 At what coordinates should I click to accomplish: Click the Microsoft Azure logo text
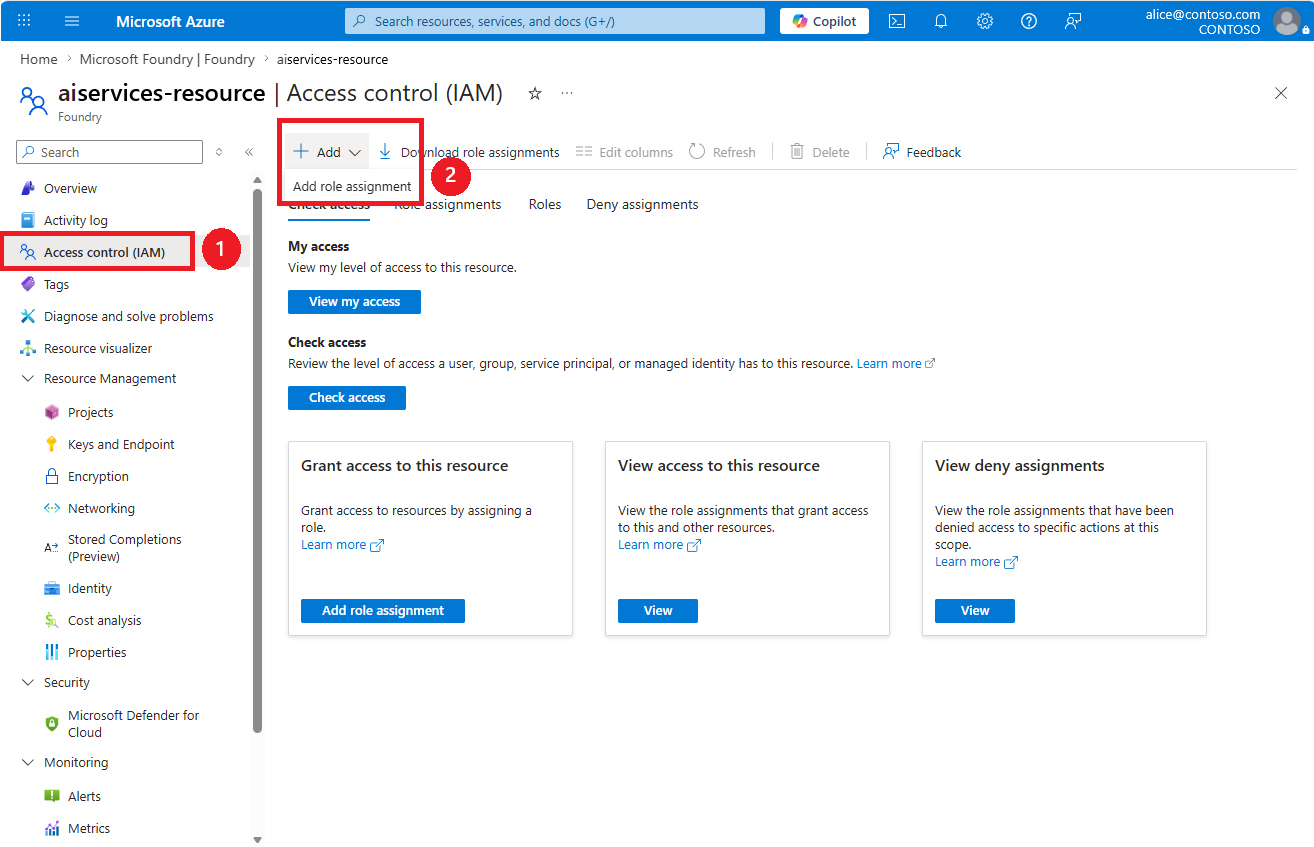point(170,21)
